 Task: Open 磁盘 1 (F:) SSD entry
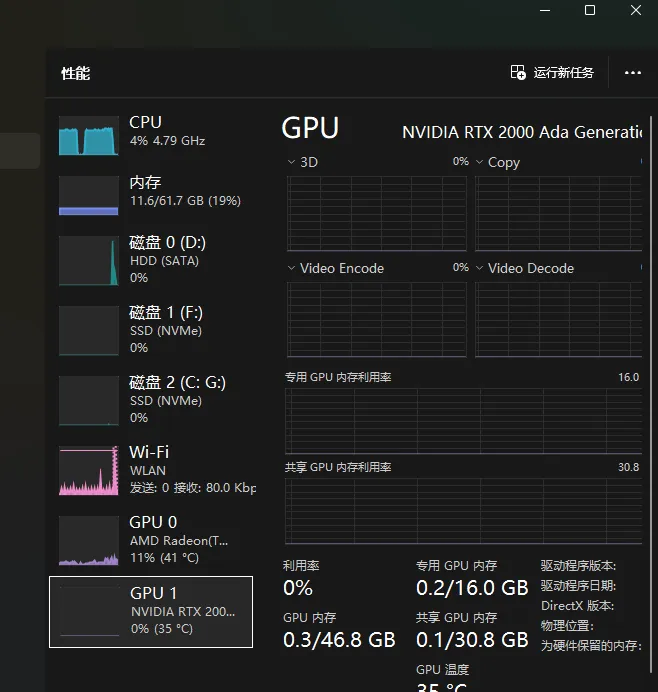(151, 330)
